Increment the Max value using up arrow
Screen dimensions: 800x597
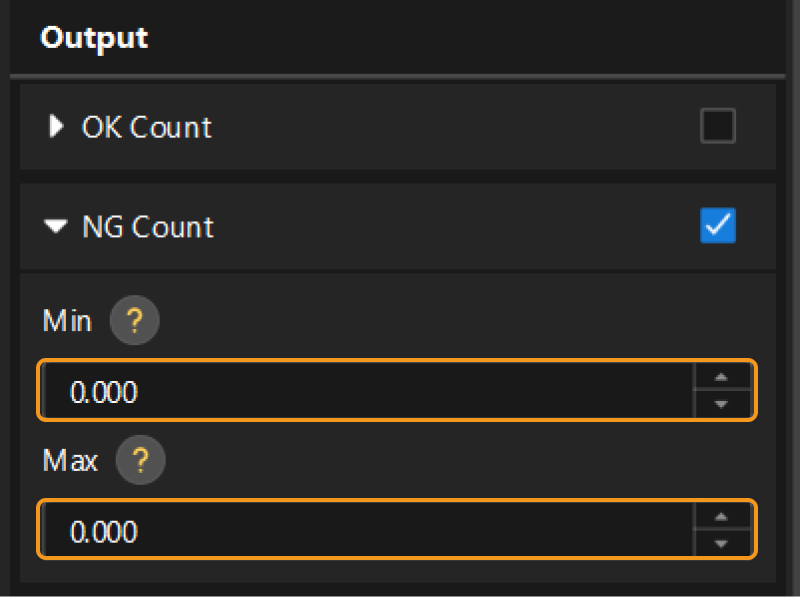pyautogui.click(x=719, y=518)
